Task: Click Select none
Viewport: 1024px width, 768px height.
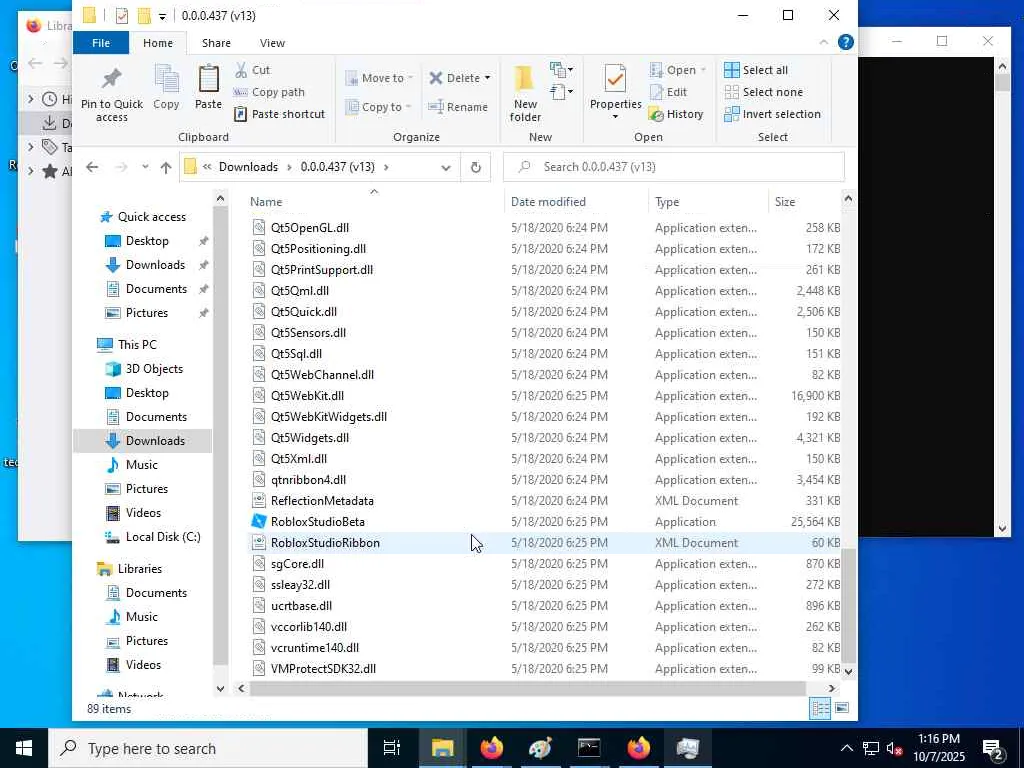Action: pos(764,92)
